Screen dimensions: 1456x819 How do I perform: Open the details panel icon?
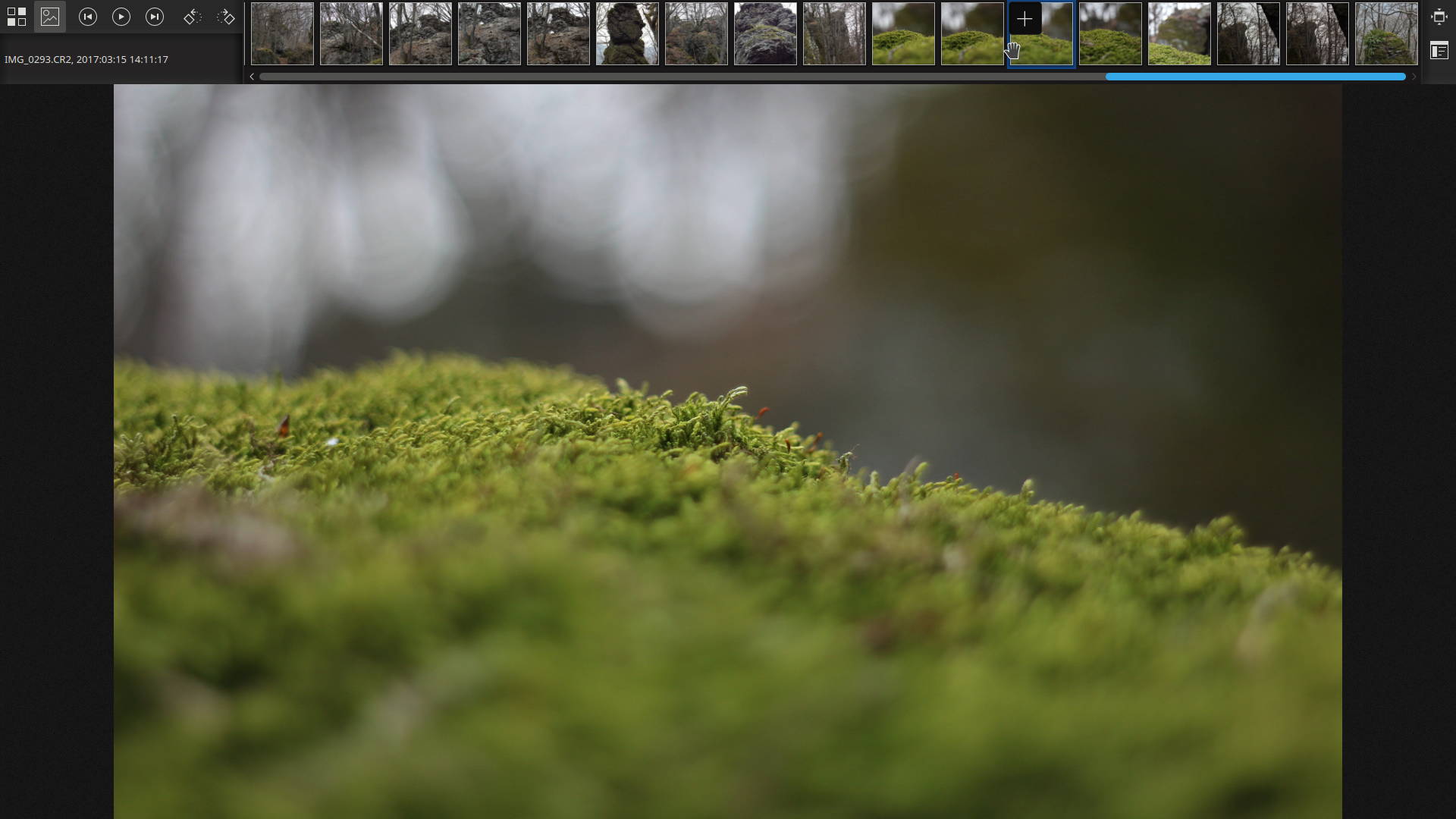coord(1439,51)
